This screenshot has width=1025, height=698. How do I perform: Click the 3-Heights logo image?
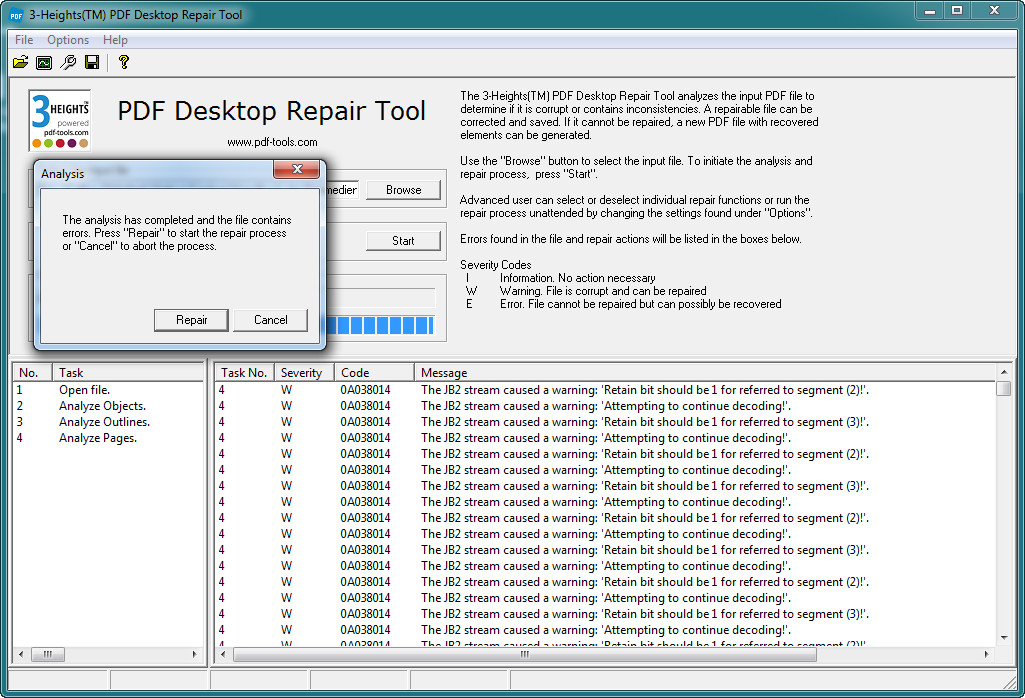tap(60, 120)
